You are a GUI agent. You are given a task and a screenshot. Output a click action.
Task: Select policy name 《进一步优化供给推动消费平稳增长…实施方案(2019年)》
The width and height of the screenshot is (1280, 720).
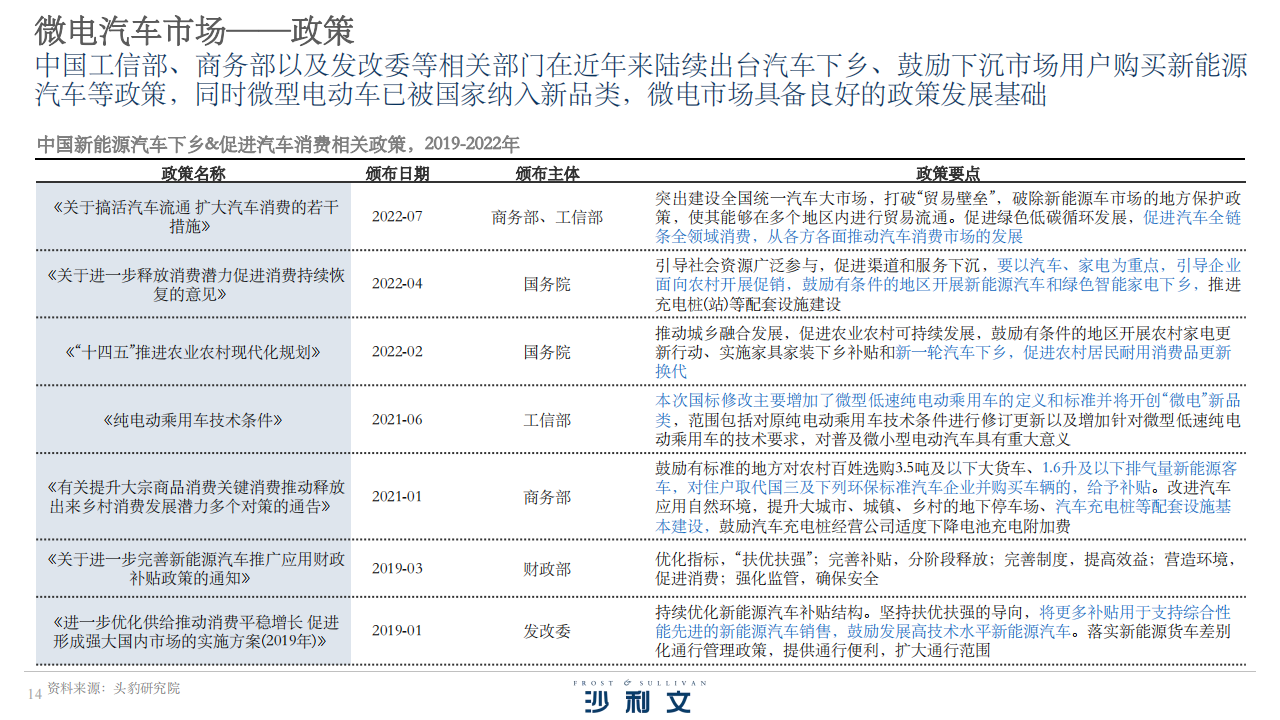[x=194, y=631]
